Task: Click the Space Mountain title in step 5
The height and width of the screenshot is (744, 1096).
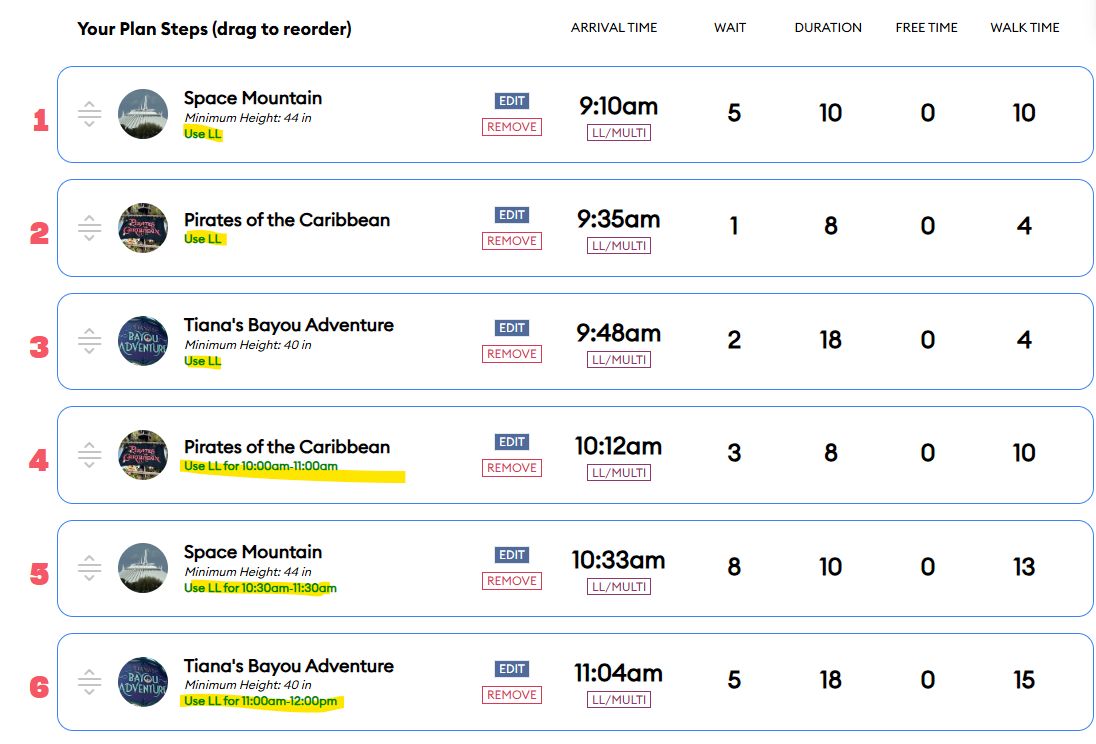Action: pos(252,552)
